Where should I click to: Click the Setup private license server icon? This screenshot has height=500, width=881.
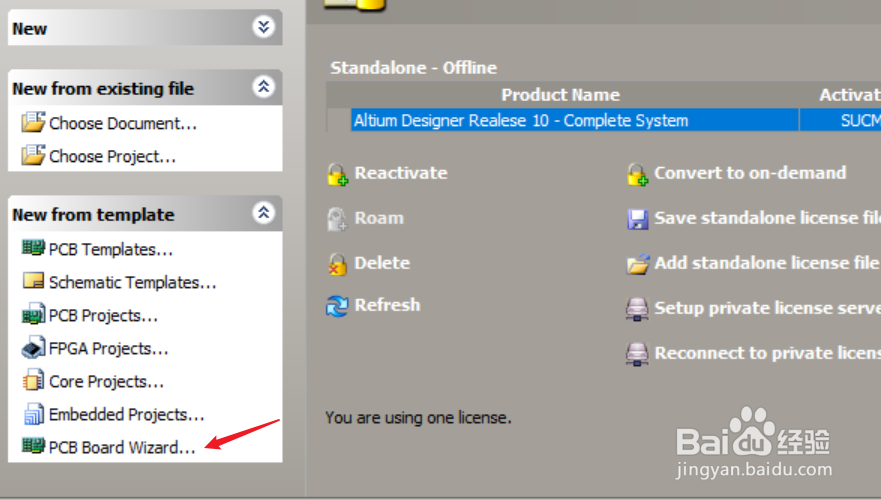(x=637, y=309)
